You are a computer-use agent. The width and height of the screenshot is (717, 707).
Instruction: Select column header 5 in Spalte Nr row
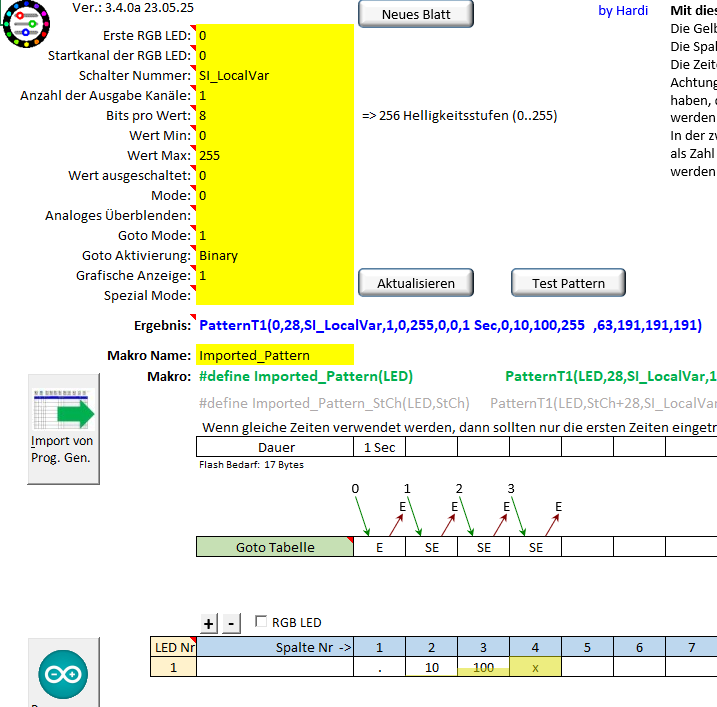(x=587, y=647)
